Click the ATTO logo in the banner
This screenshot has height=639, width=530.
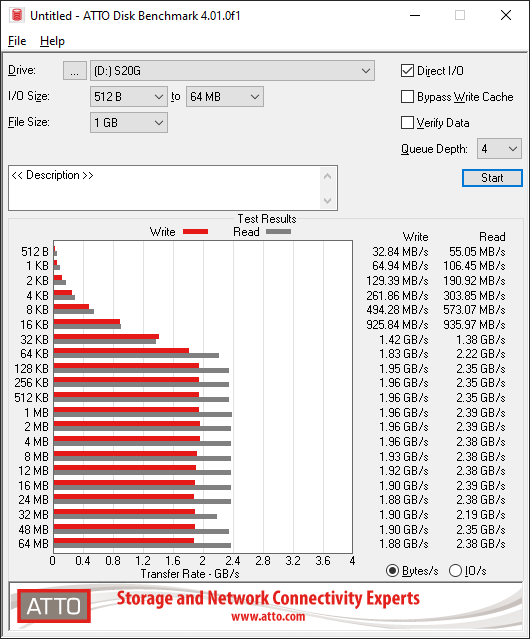point(54,606)
